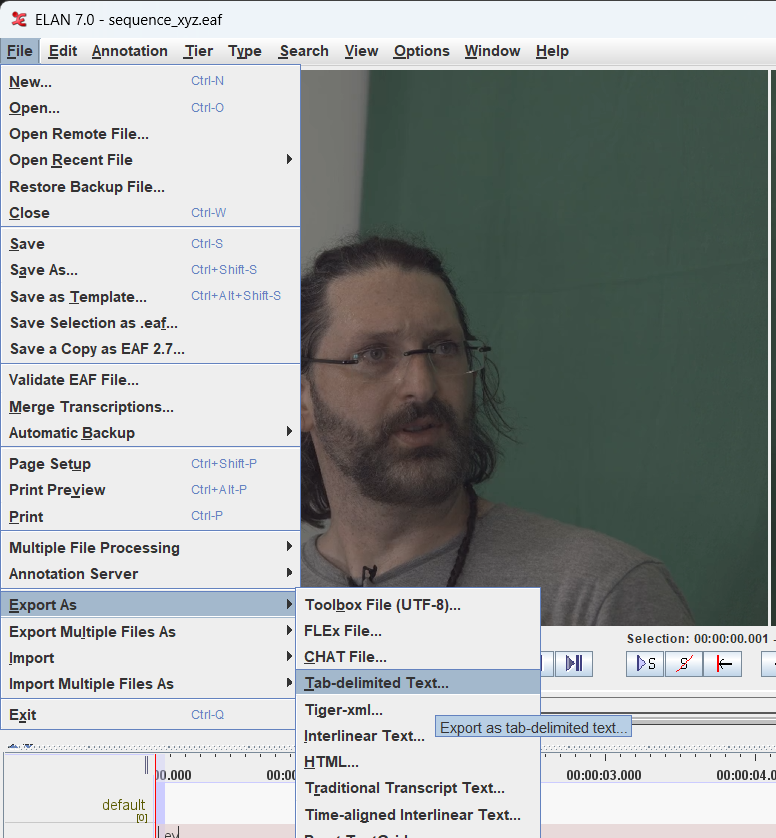Screen dimensions: 776x838
Task: Click the clear selection button
Action: pyautogui.click(x=684, y=664)
